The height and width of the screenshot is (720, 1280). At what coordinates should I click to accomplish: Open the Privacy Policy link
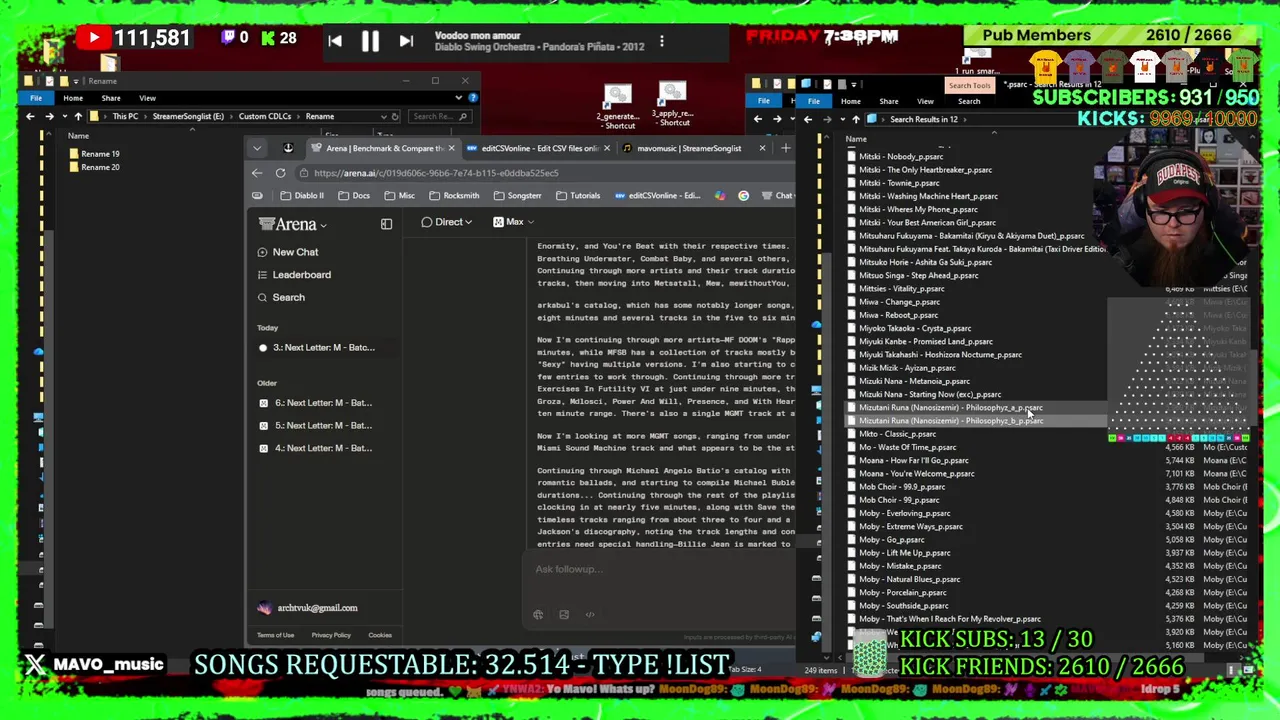click(x=330, y=635)
